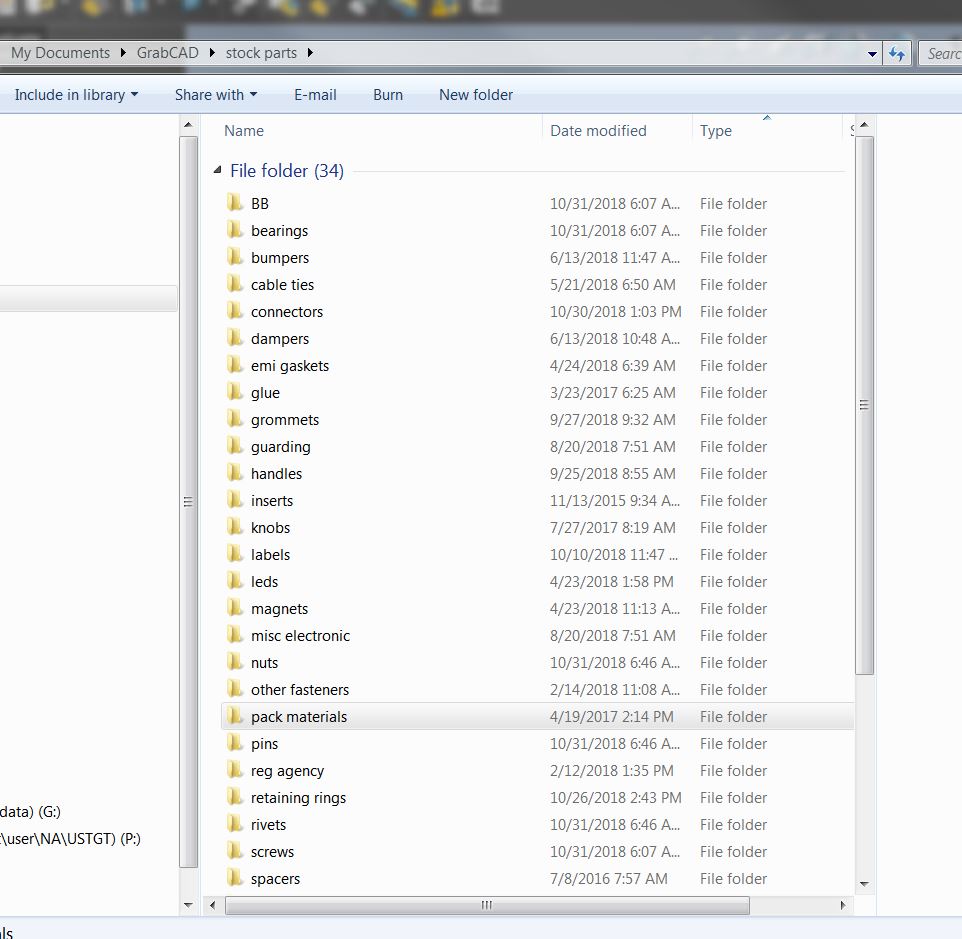Open the emi gaskets folder icon
962x939 pixels.
236,365
